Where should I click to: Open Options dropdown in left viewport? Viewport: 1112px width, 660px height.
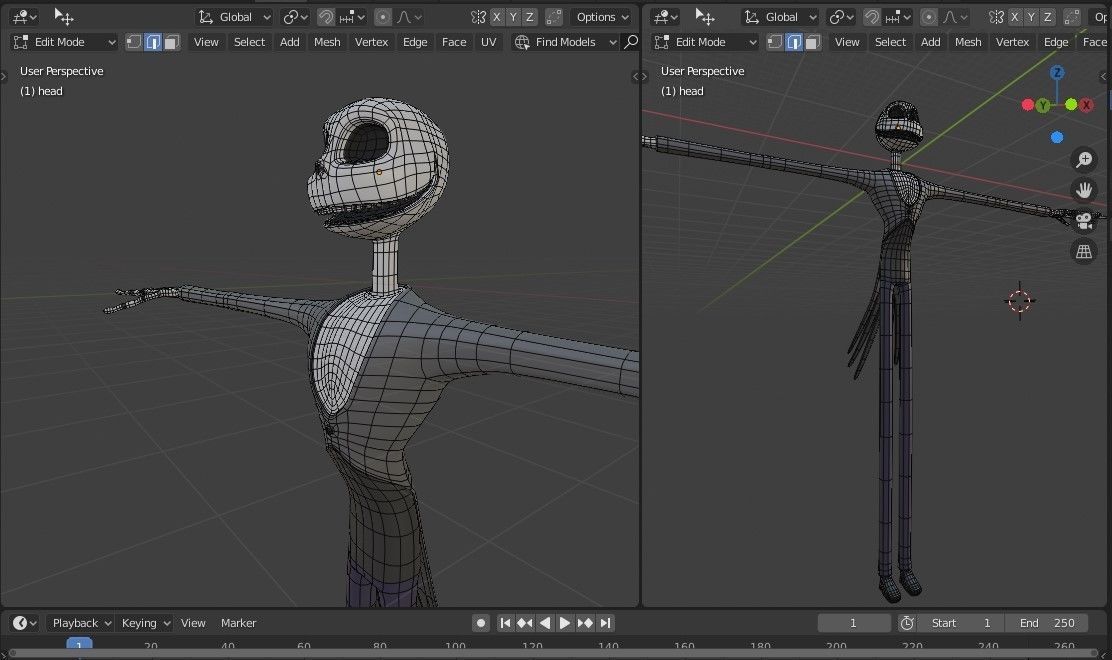pos(602,17)
